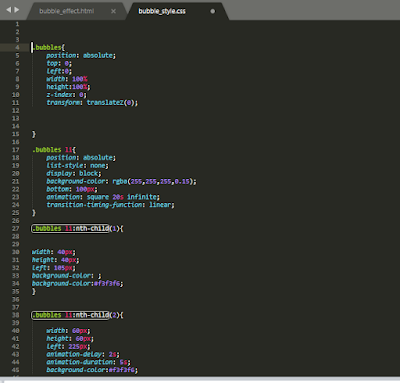Click the '.bubbles li{' selector on line 17
400x383 pixels.
point(54,150)
